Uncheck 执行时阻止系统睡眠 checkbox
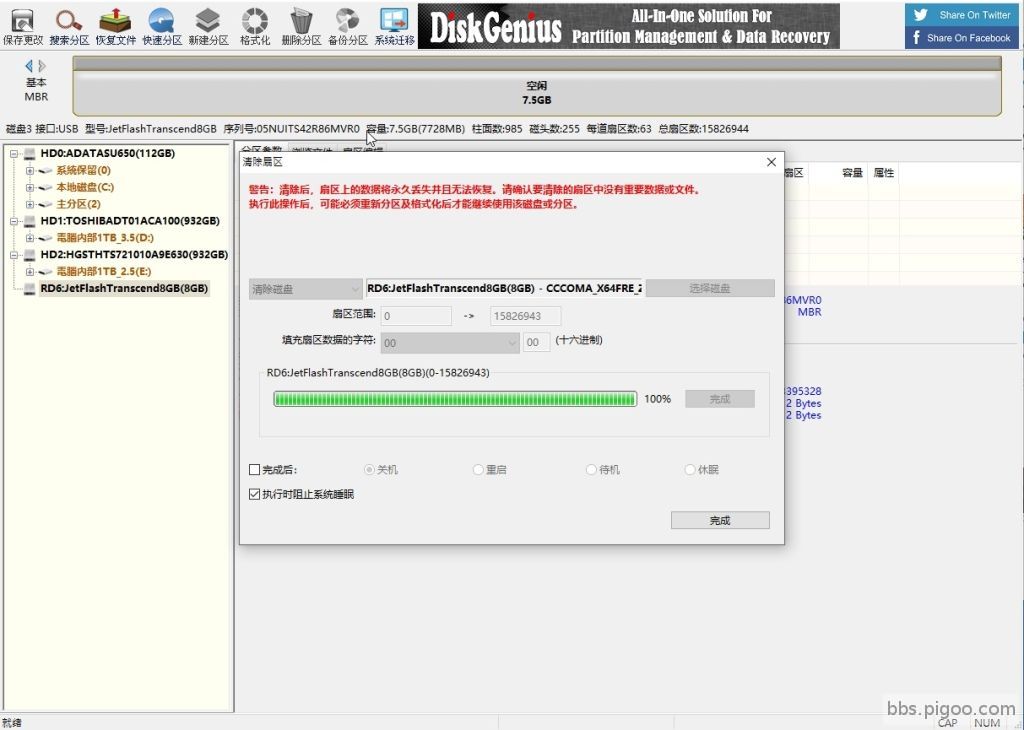Image resolution: width=1024 pixels, height=730 pixels. (x=255, y=494)
